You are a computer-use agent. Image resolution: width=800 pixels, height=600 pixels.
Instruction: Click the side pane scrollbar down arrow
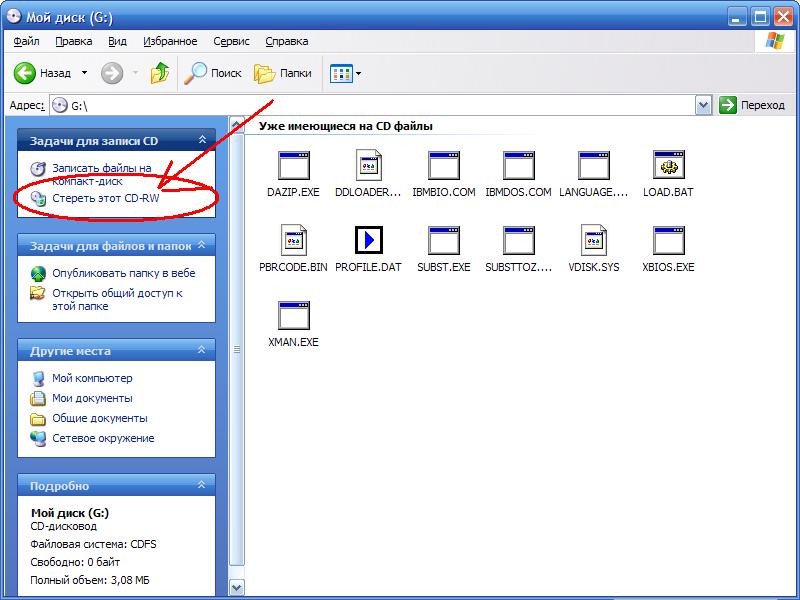click(237, 588)
